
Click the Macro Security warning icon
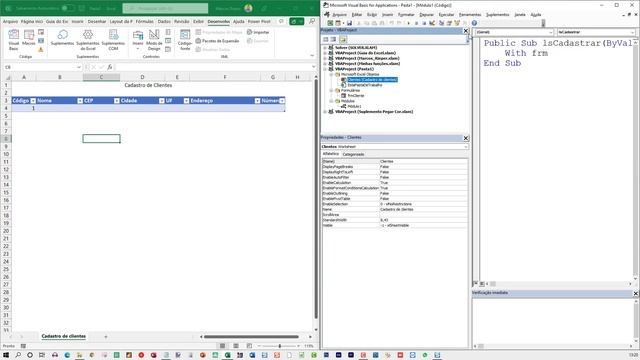tap(41, 49)
